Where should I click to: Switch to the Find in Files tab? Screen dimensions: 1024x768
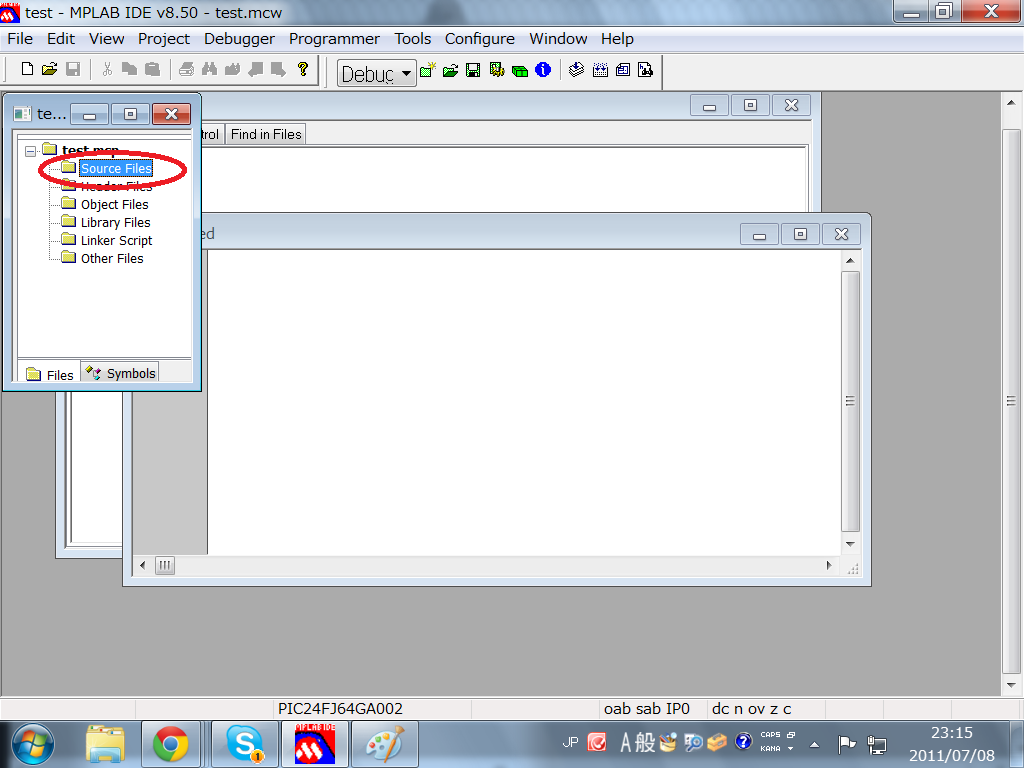(266, 135)
